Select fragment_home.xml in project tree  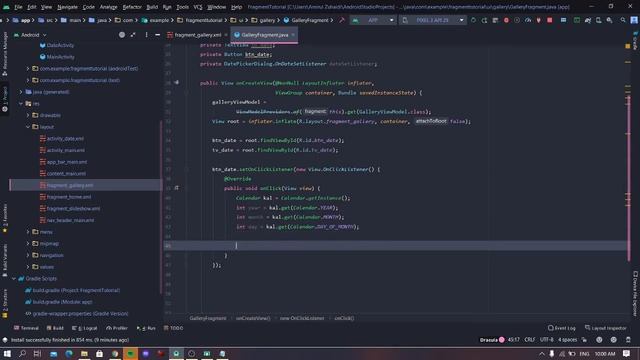point(69,197)
